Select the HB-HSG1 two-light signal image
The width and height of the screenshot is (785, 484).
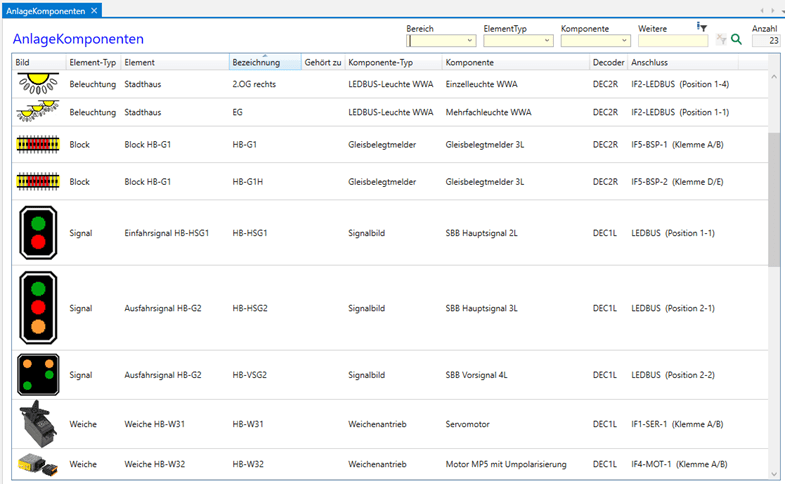coord(38,233)
